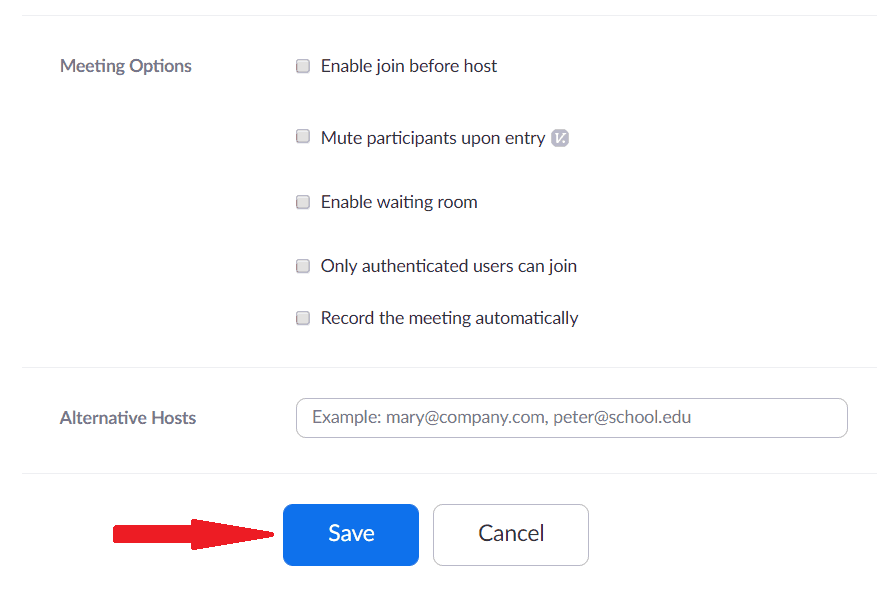Screen dimensions: 877x599
Task: Click the Alternative Hosts section label
Action: (x=128, y=418)
